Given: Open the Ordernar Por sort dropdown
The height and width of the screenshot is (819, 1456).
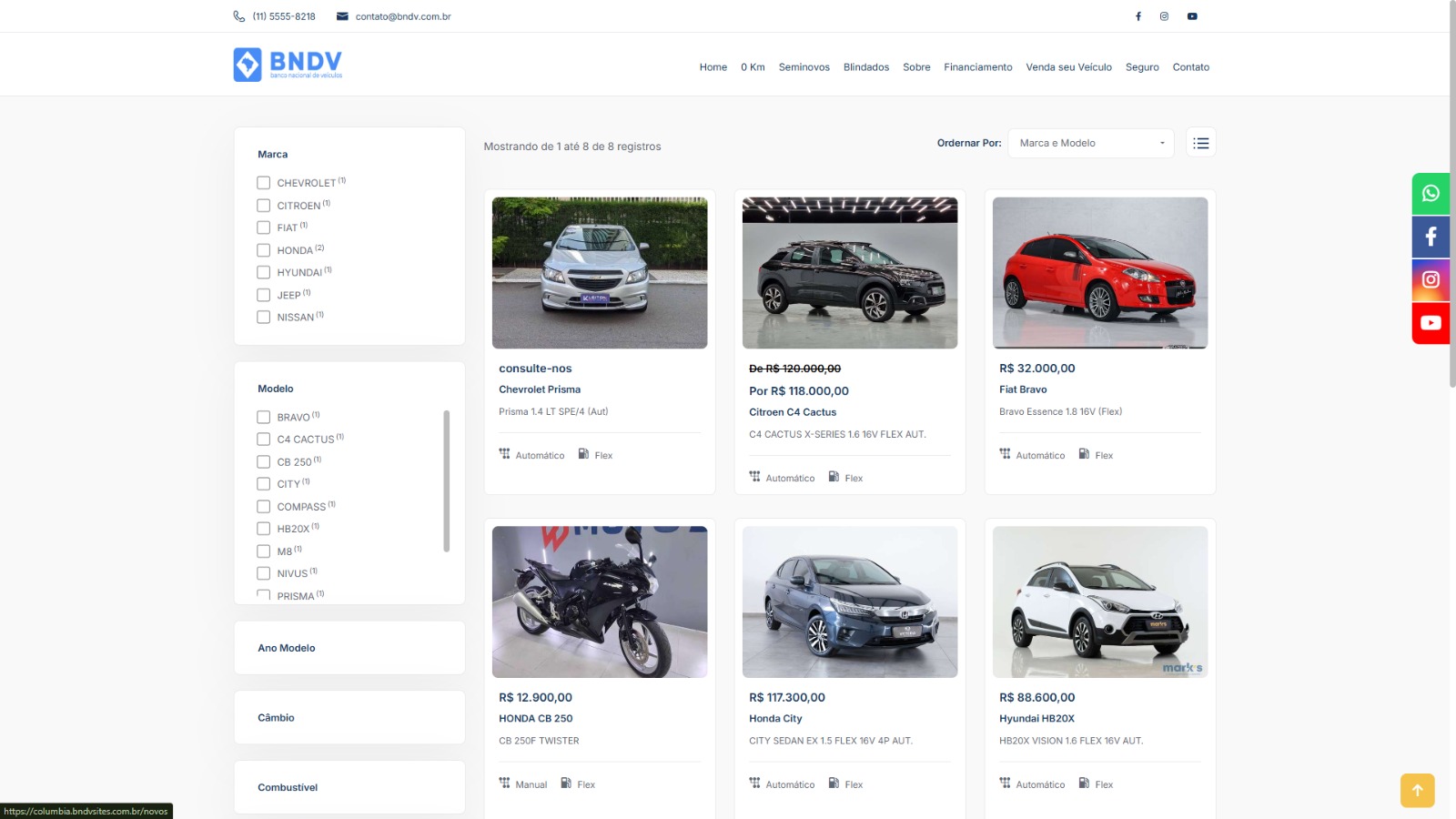Looking at the screenshot, I should (1091, 143).
